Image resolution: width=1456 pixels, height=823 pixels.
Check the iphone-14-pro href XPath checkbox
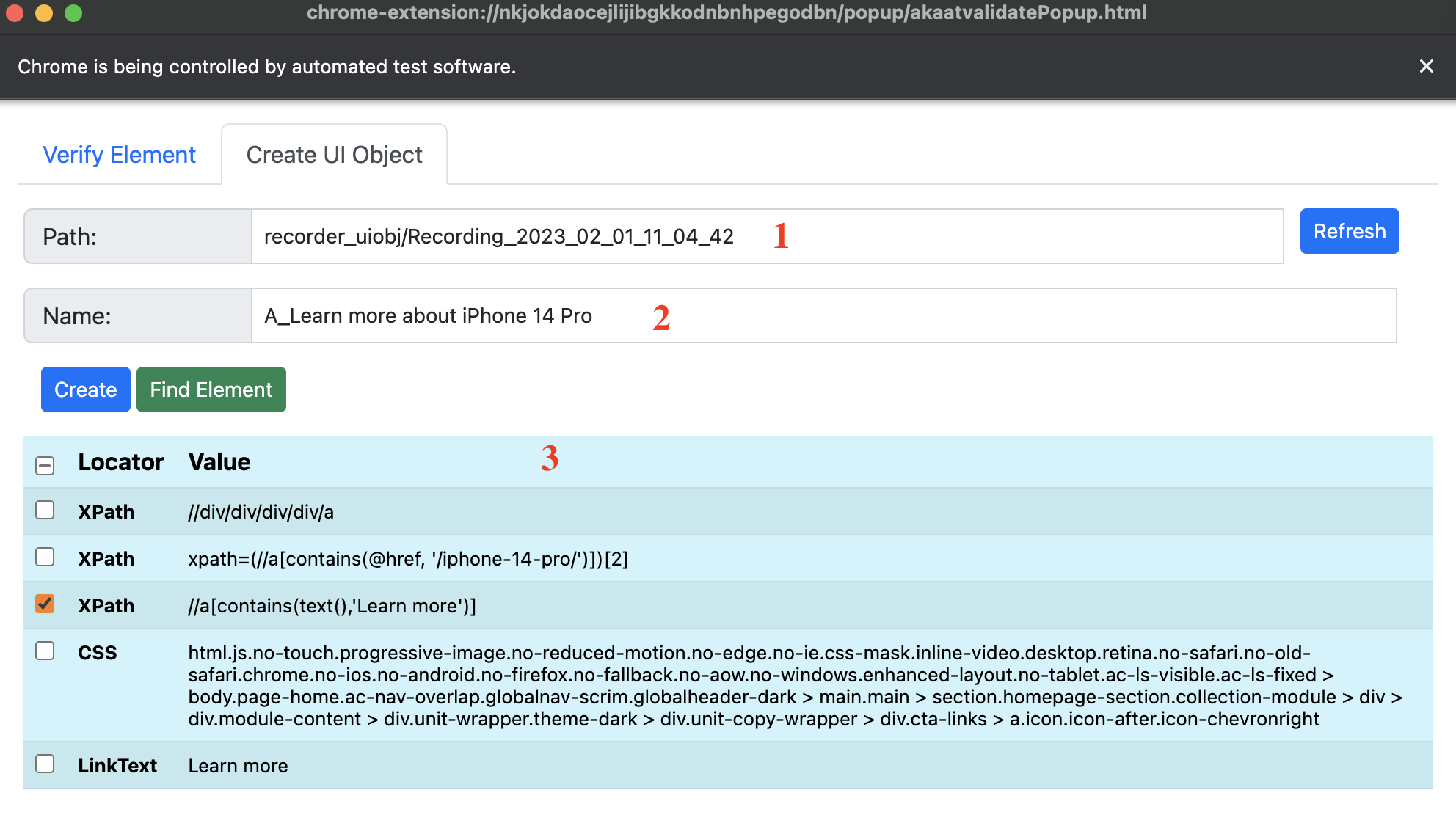[x=45, y=557]
